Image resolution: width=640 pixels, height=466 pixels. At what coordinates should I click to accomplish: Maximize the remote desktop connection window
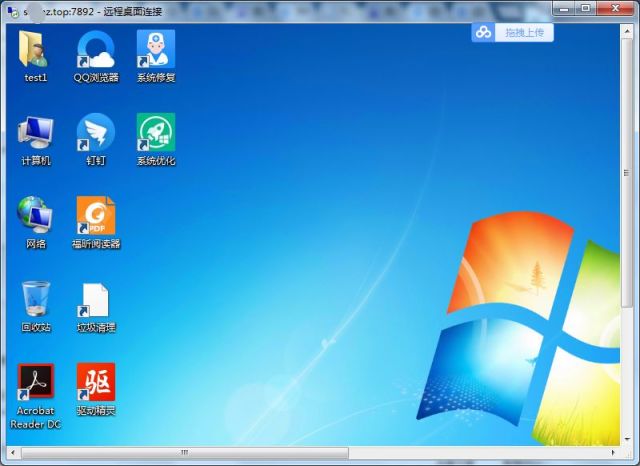pos(585,8)
